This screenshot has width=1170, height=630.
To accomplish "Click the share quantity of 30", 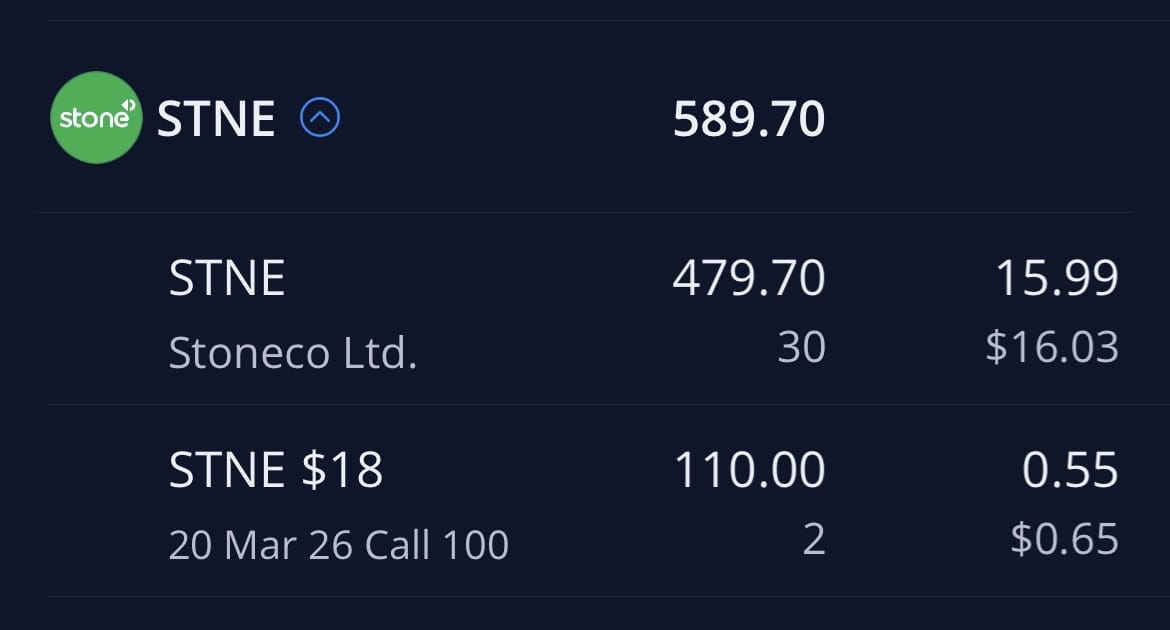I will pos(801,348).
